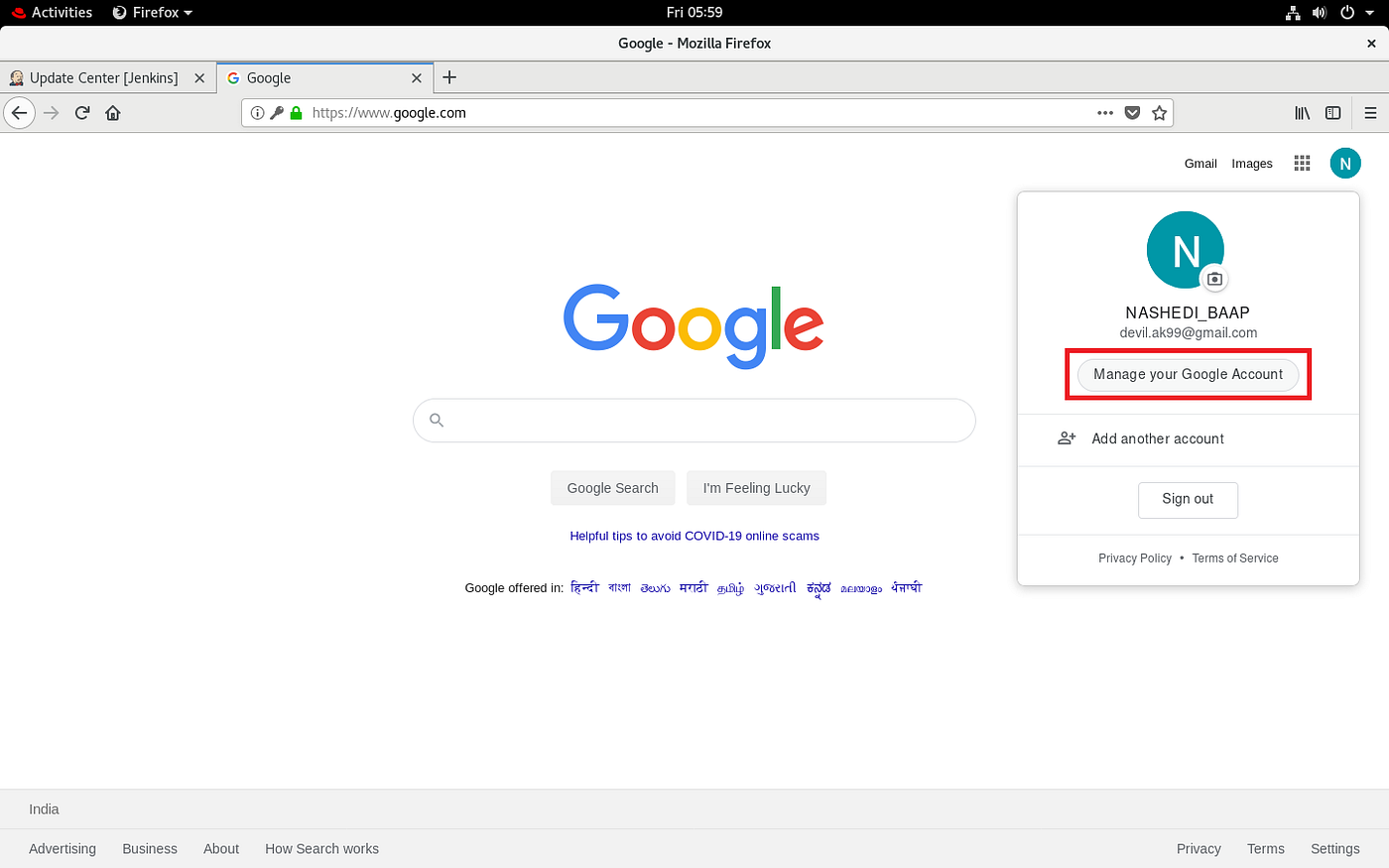The width and height of the screenshot is (1389, 868).
Task: Click the Add another account person icon
Action: (1067, 438)
